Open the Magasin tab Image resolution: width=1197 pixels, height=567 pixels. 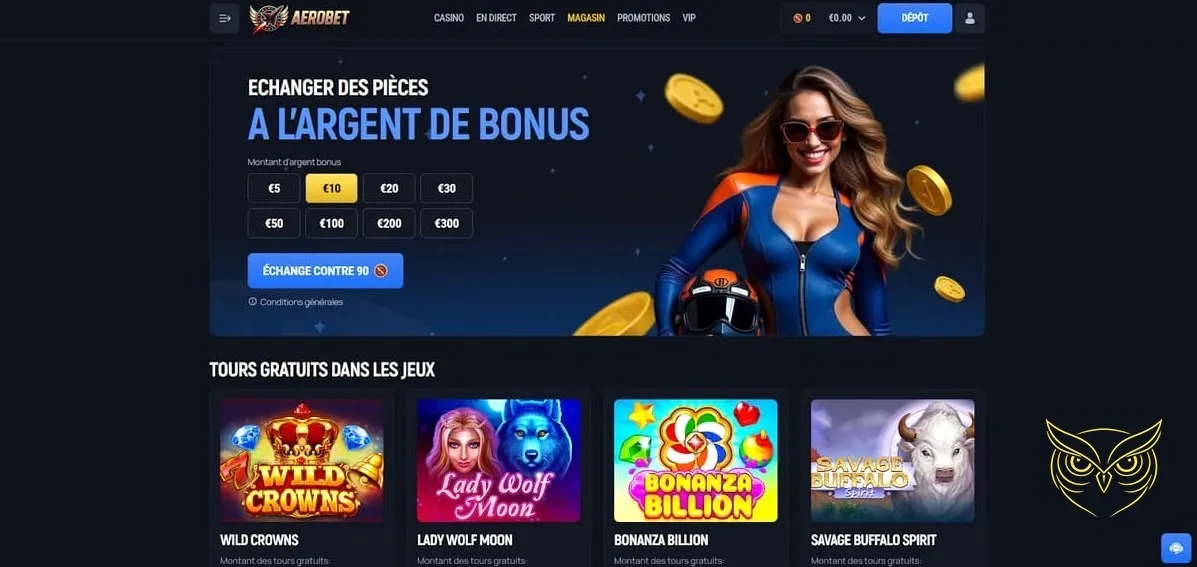(586, 18)
